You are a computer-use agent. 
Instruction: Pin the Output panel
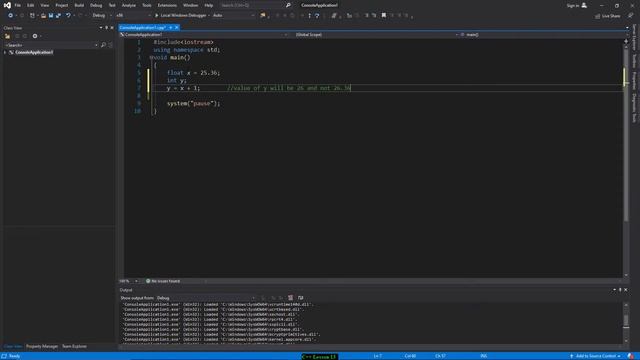coord(620,290)
